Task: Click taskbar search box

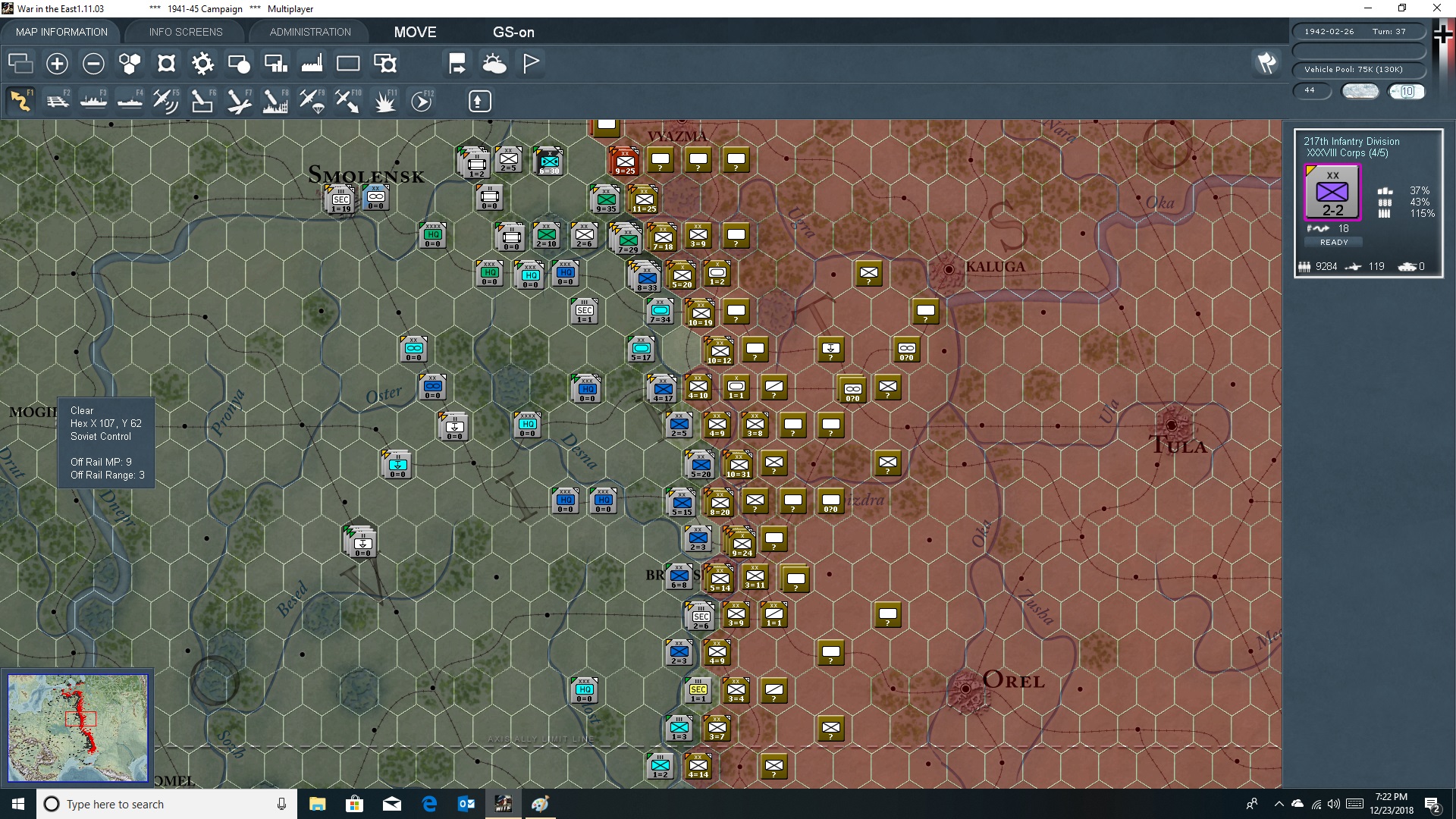Action: 167,804
